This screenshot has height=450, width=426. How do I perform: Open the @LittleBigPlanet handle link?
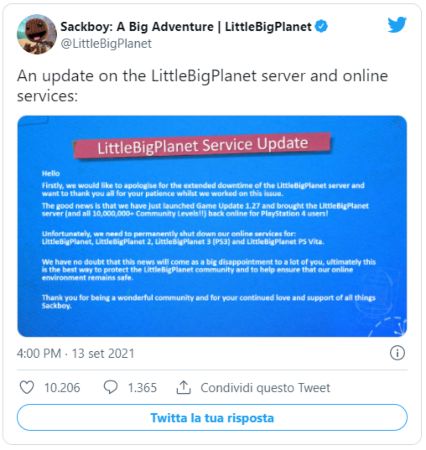tap(106, 44)
